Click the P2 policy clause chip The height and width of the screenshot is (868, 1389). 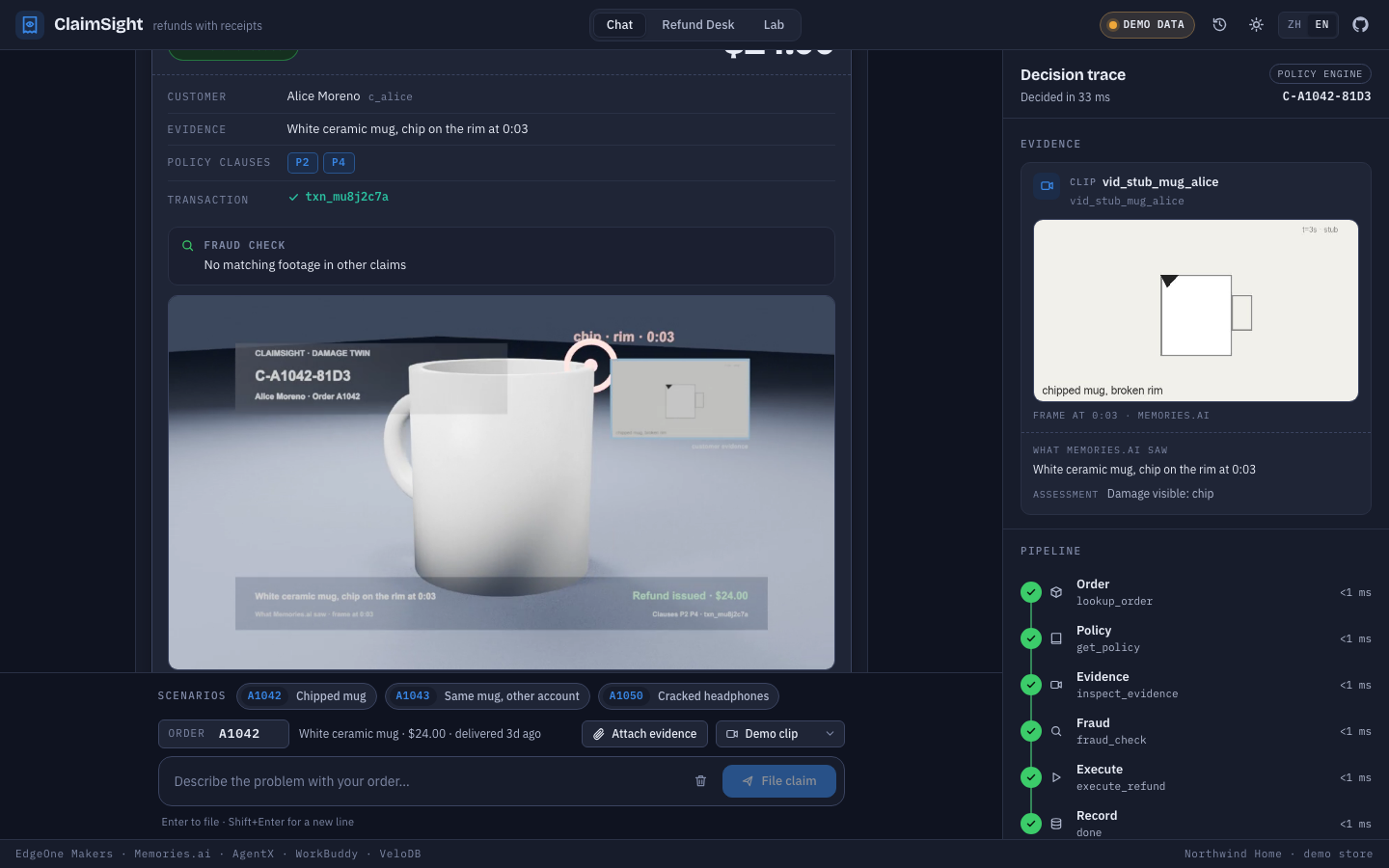pyautogui.click(x=303, y=163)
